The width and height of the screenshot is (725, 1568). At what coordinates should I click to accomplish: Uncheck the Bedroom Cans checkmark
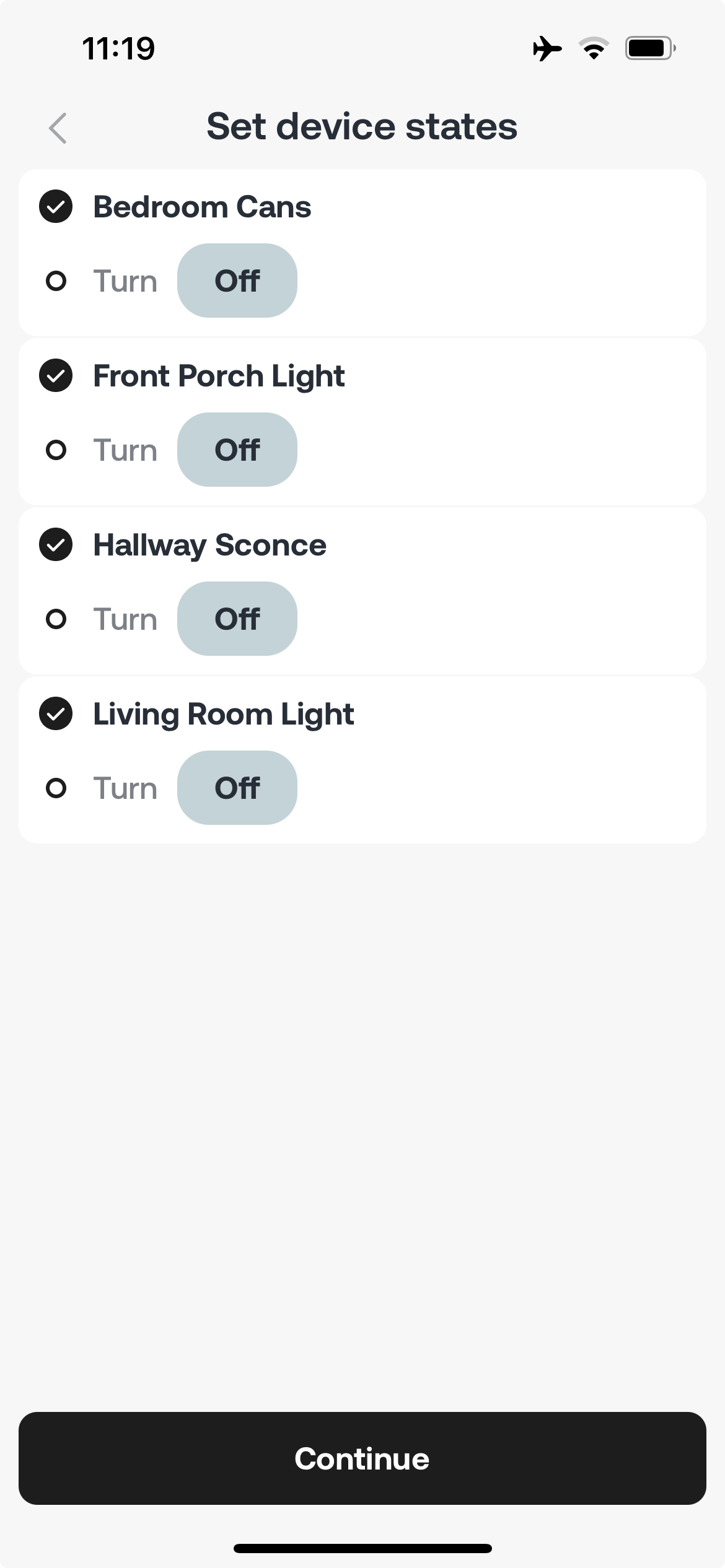click(x=56, y=206)
